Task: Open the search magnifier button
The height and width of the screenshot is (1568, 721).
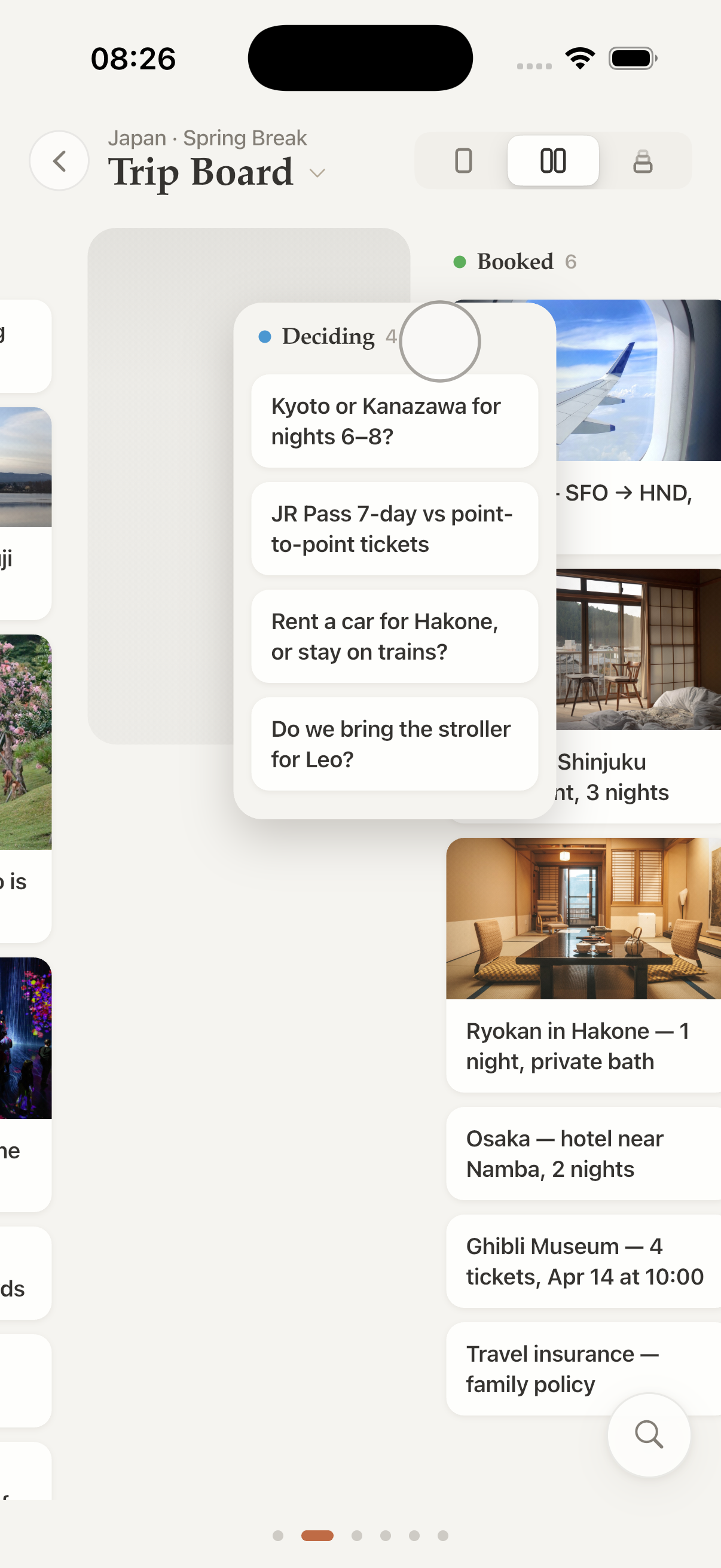Action: click(649, 1435)
